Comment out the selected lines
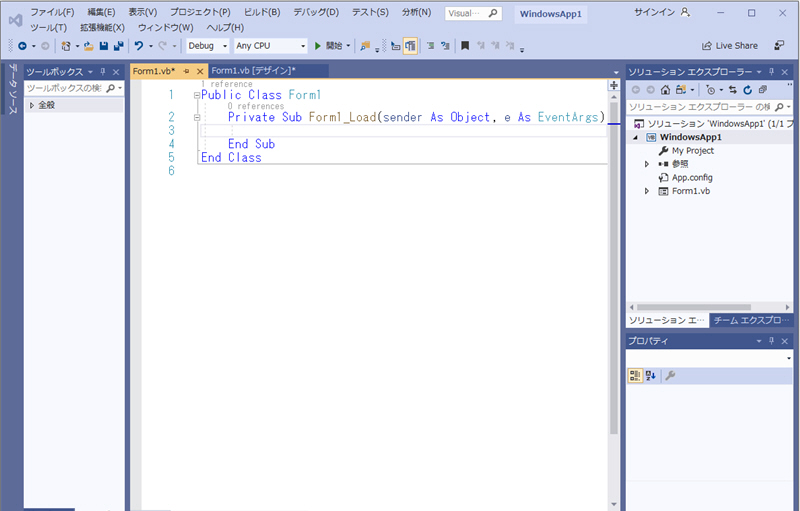This screenshot has height=511, width=800. click(431, 46)
